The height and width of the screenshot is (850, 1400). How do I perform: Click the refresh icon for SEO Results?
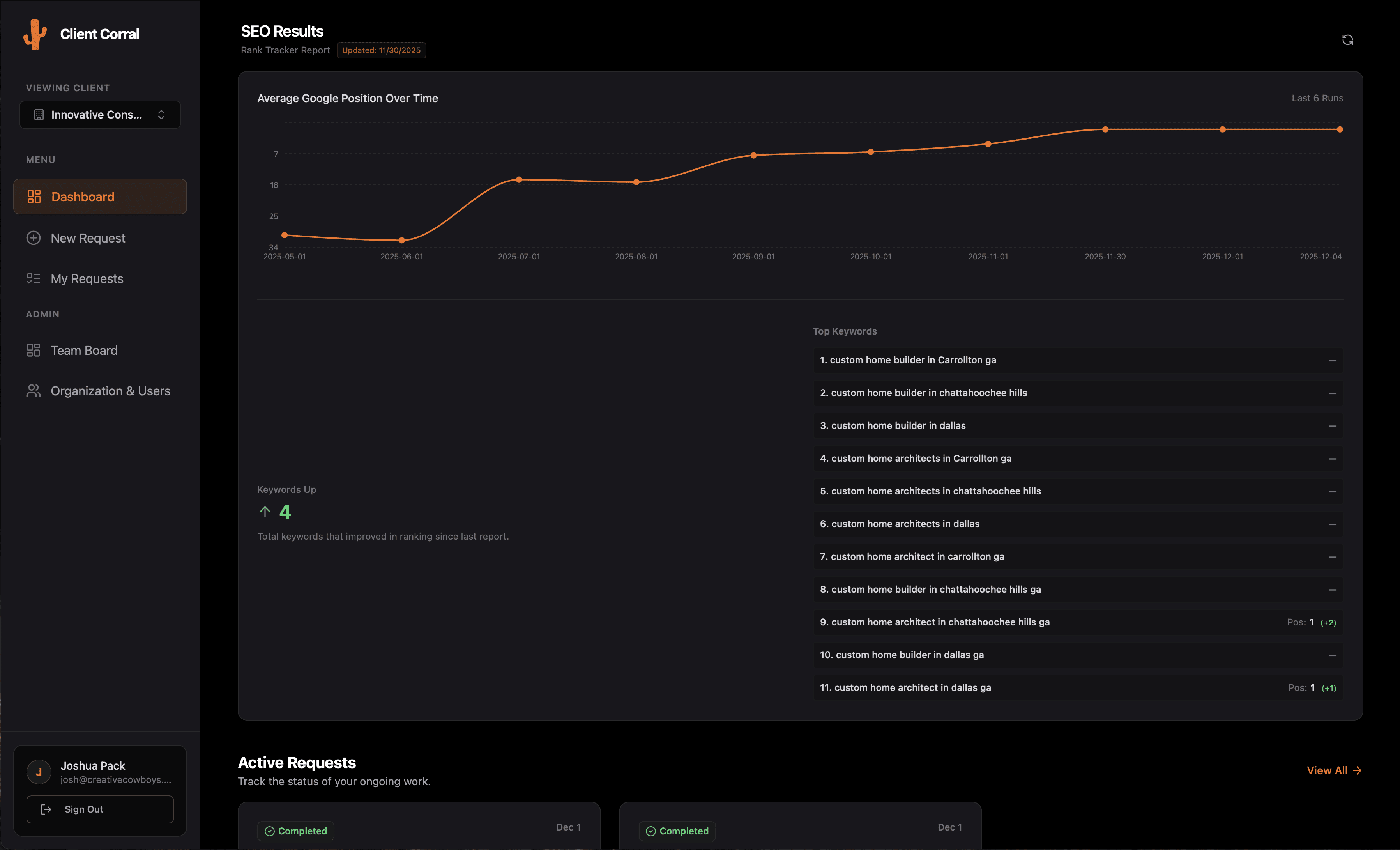pyautogui.click(x=1347, y=40)
